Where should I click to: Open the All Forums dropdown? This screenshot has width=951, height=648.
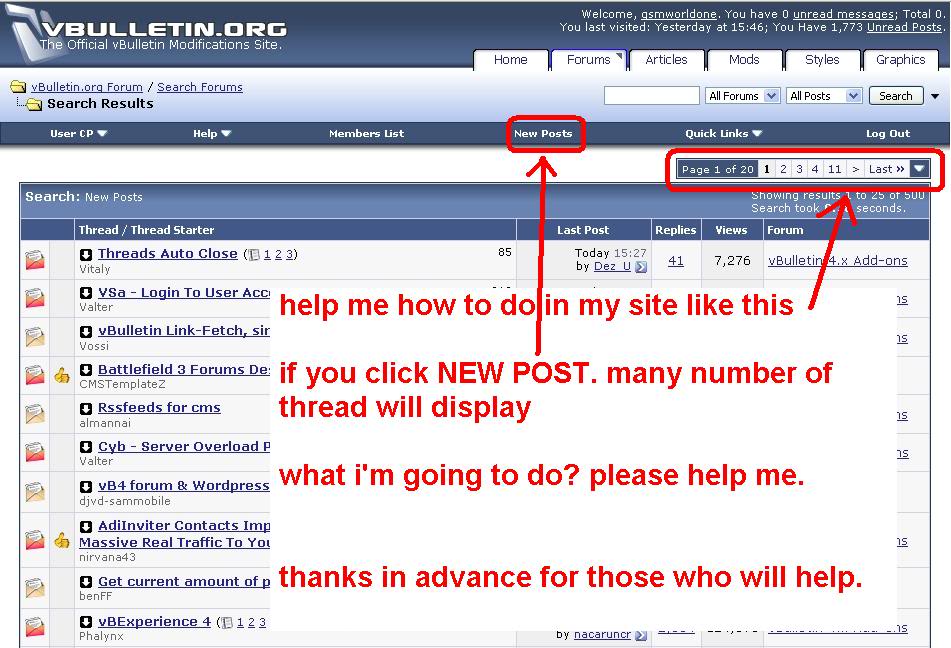(x=742, y=96)
